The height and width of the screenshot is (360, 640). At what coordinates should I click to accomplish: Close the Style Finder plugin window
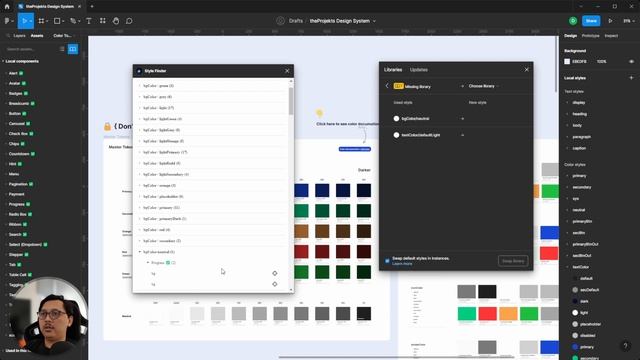click(x=287, y=71)
